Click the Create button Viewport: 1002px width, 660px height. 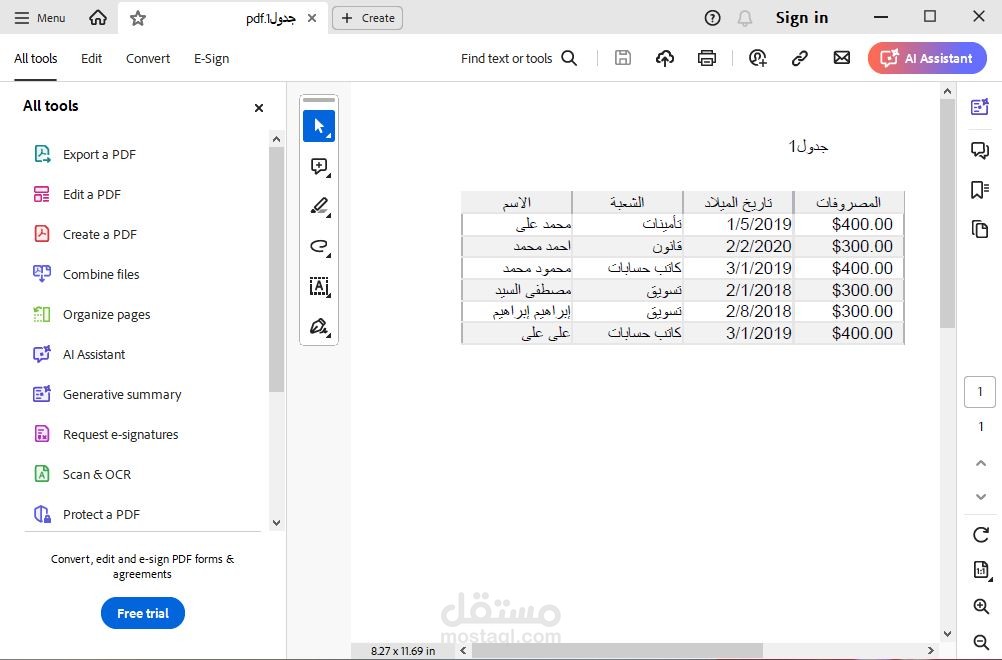367,18
